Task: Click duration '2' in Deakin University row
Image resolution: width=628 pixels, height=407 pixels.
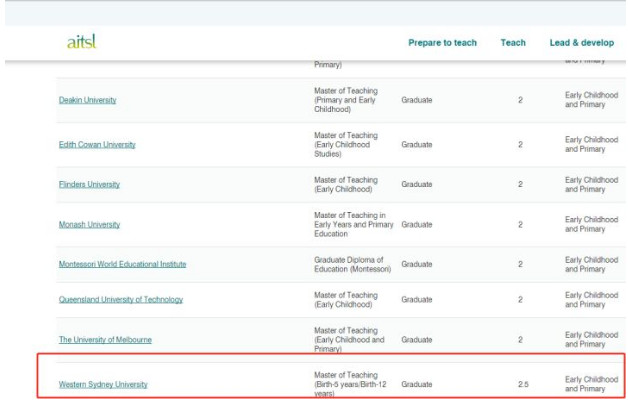Action: pos(520,100)
